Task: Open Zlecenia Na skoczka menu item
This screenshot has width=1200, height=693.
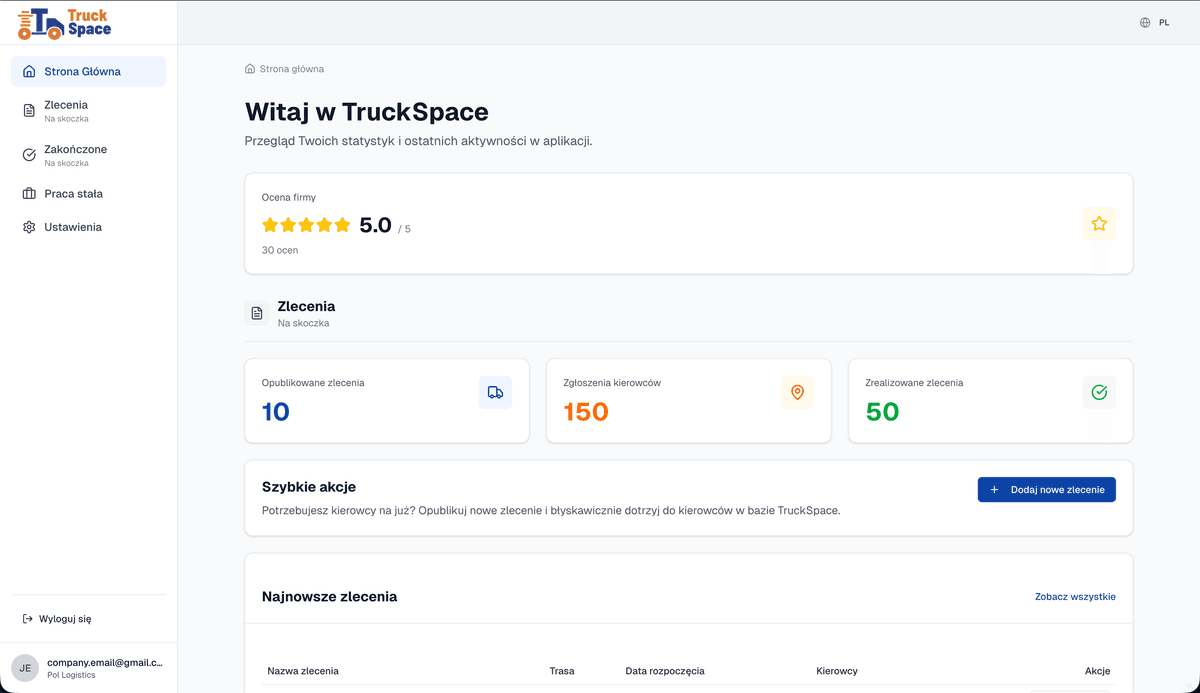Action: click(88, 111)
